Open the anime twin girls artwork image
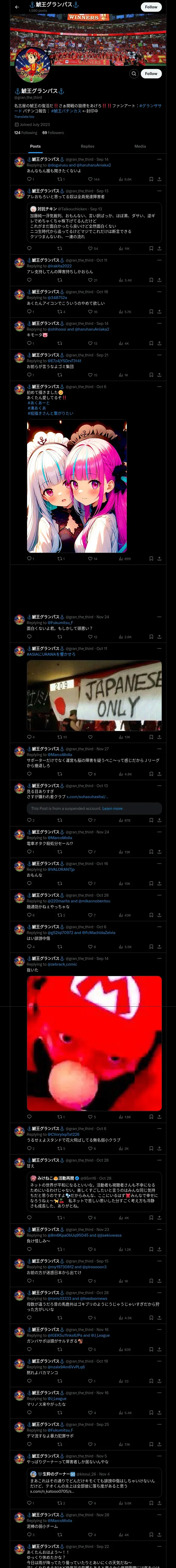Viewport: 176px width, 1568px height. (77, 486)
